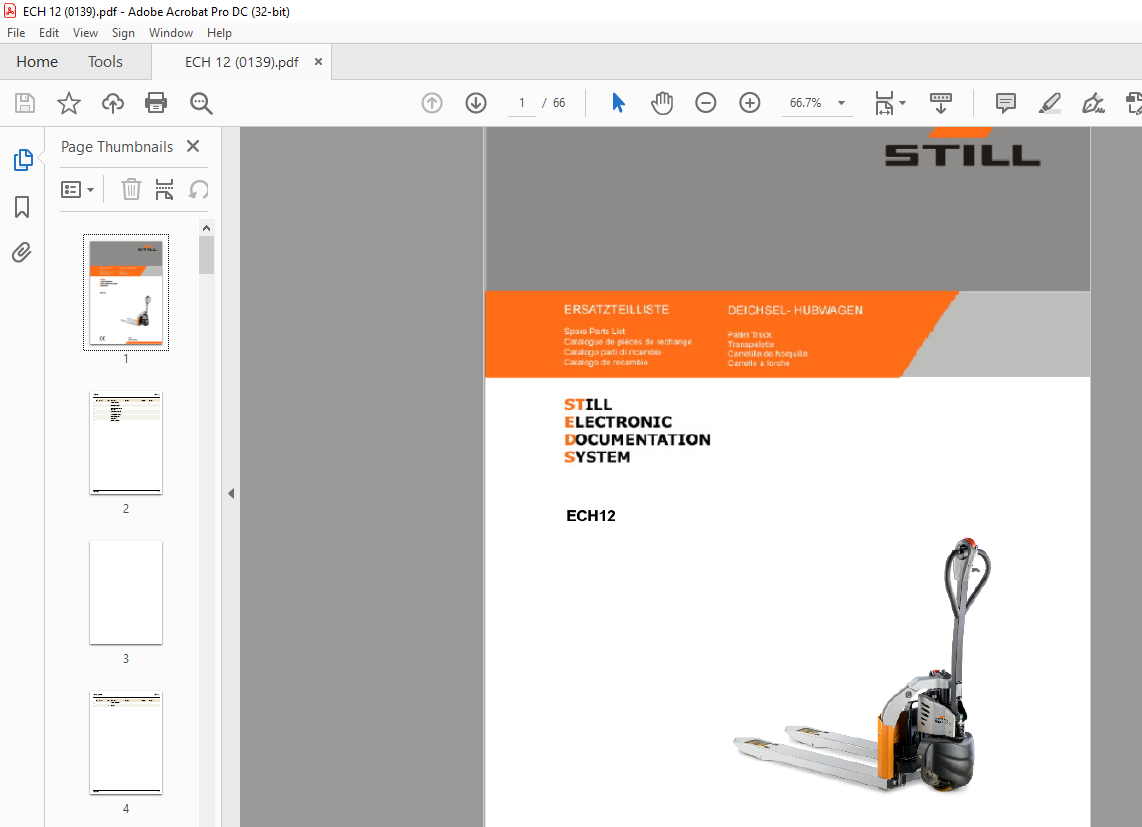The height and width of the screenshot is (827, 1142).
Task: Open the Bookmarks panel
Action: point(22,207)
